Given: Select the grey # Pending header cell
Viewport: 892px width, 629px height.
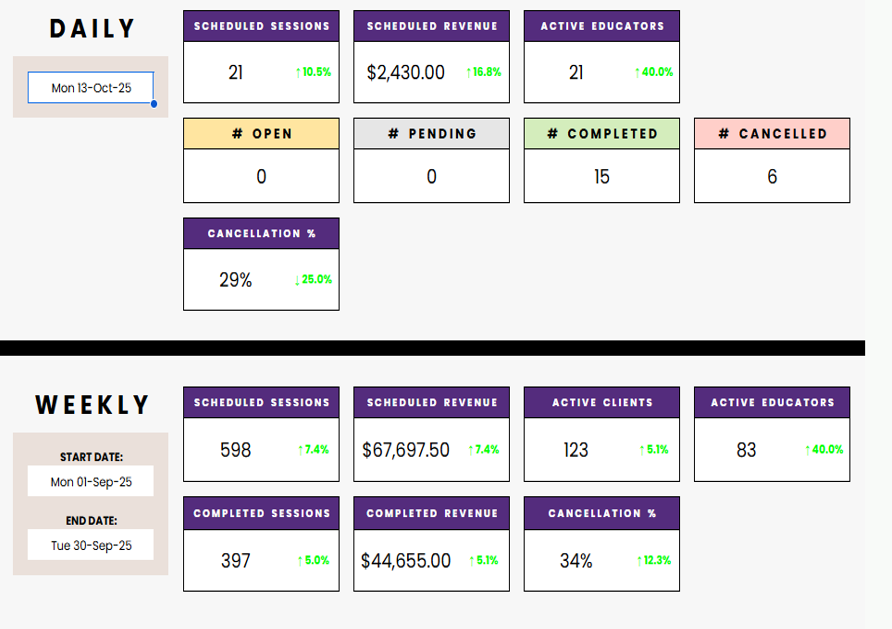Looking at the screenshot, I should (431, 134).
